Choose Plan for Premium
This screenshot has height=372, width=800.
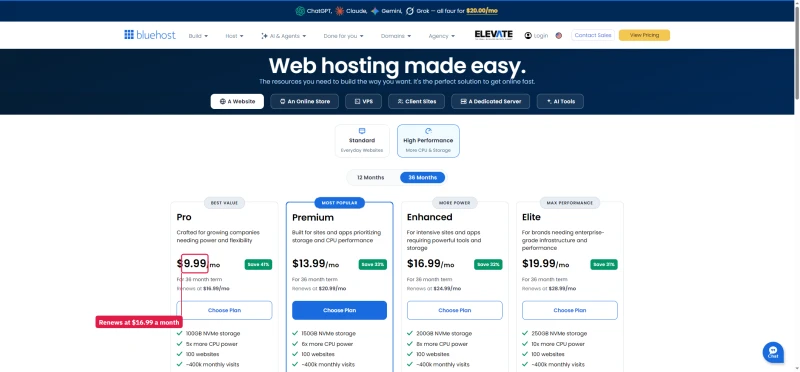coord(339,310)
